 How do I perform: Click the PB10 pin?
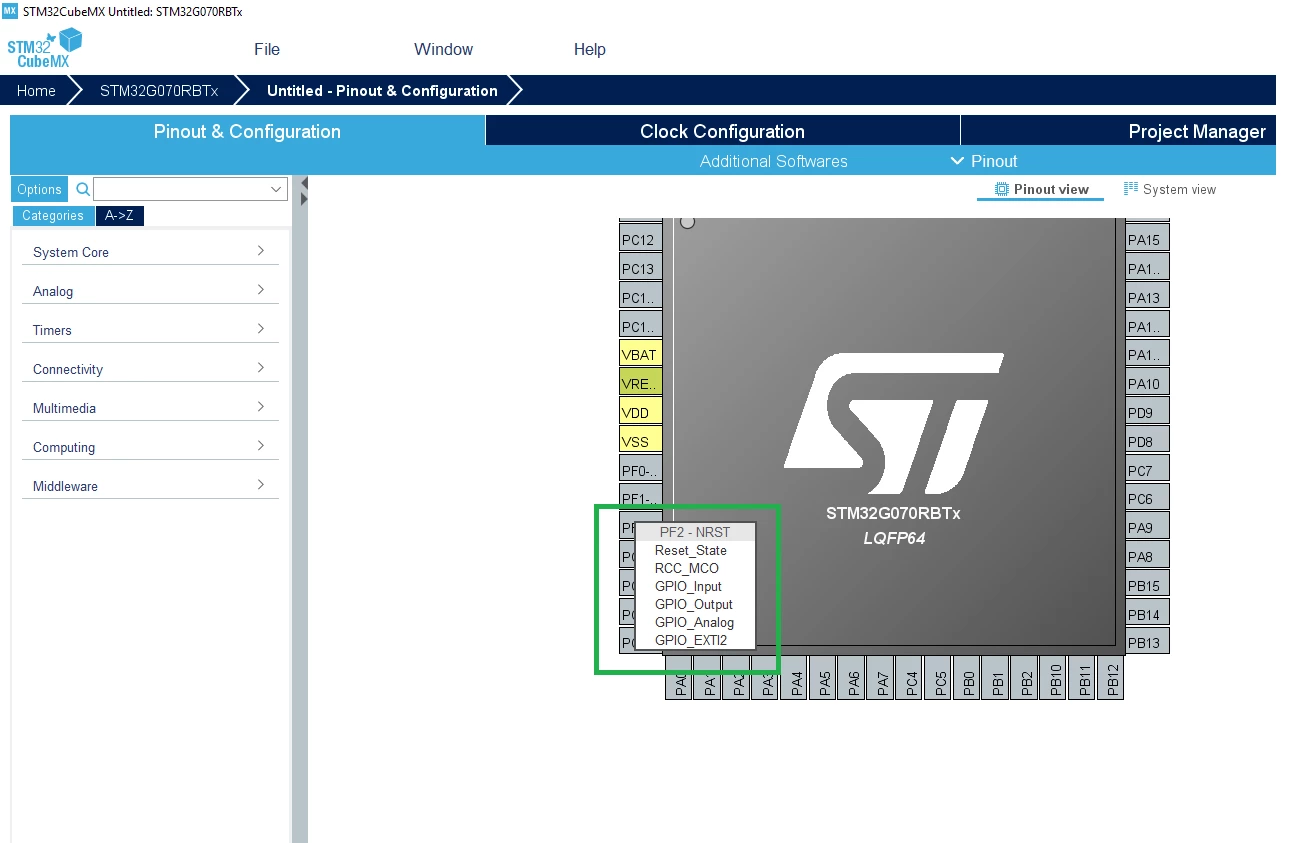pos(1053,678)
